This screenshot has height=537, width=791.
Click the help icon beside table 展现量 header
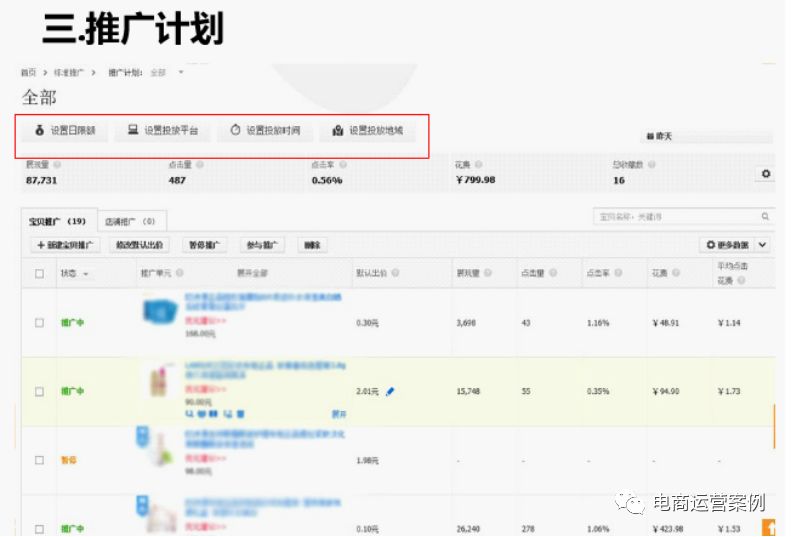click(x=488, y=273)
